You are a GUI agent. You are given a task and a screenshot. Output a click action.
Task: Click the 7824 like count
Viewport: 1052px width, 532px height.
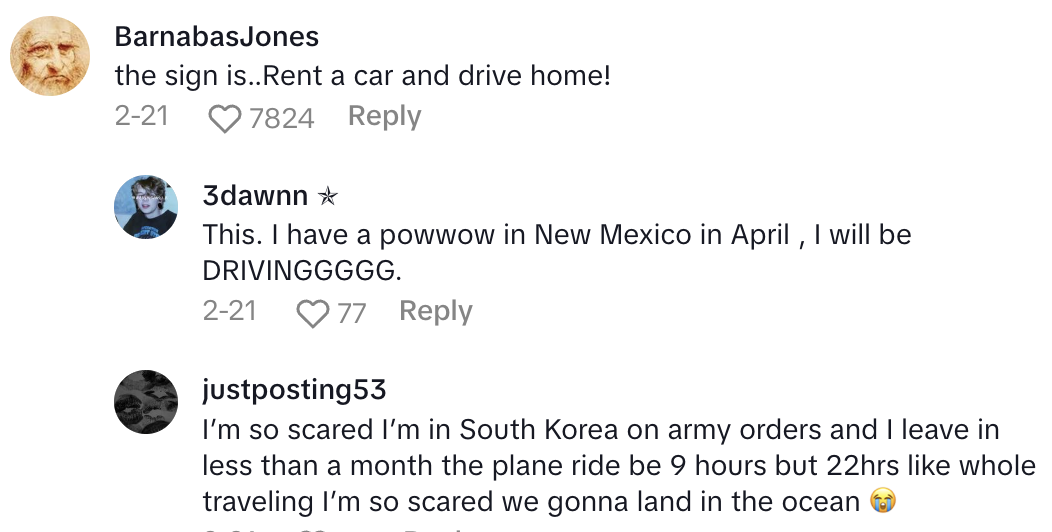pyautogui.click(x=281, y=119)
